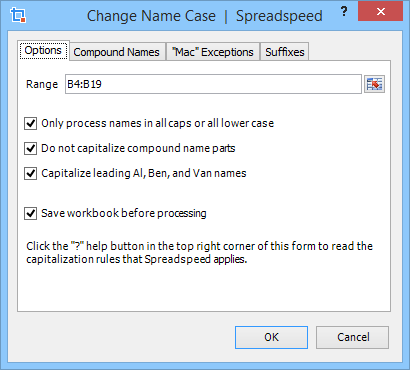The width and height of the screenshot is (410, 370).
Task: Click the Range label text
Action: pos(42,84)
